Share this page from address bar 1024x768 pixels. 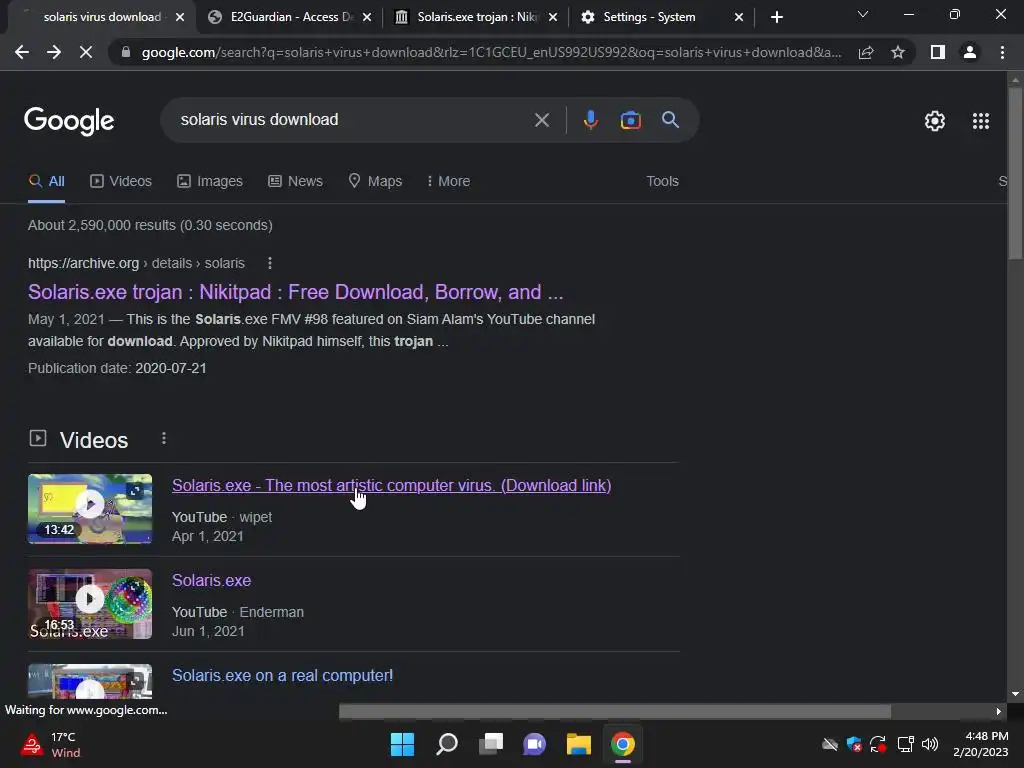click(x=866, y=52)
